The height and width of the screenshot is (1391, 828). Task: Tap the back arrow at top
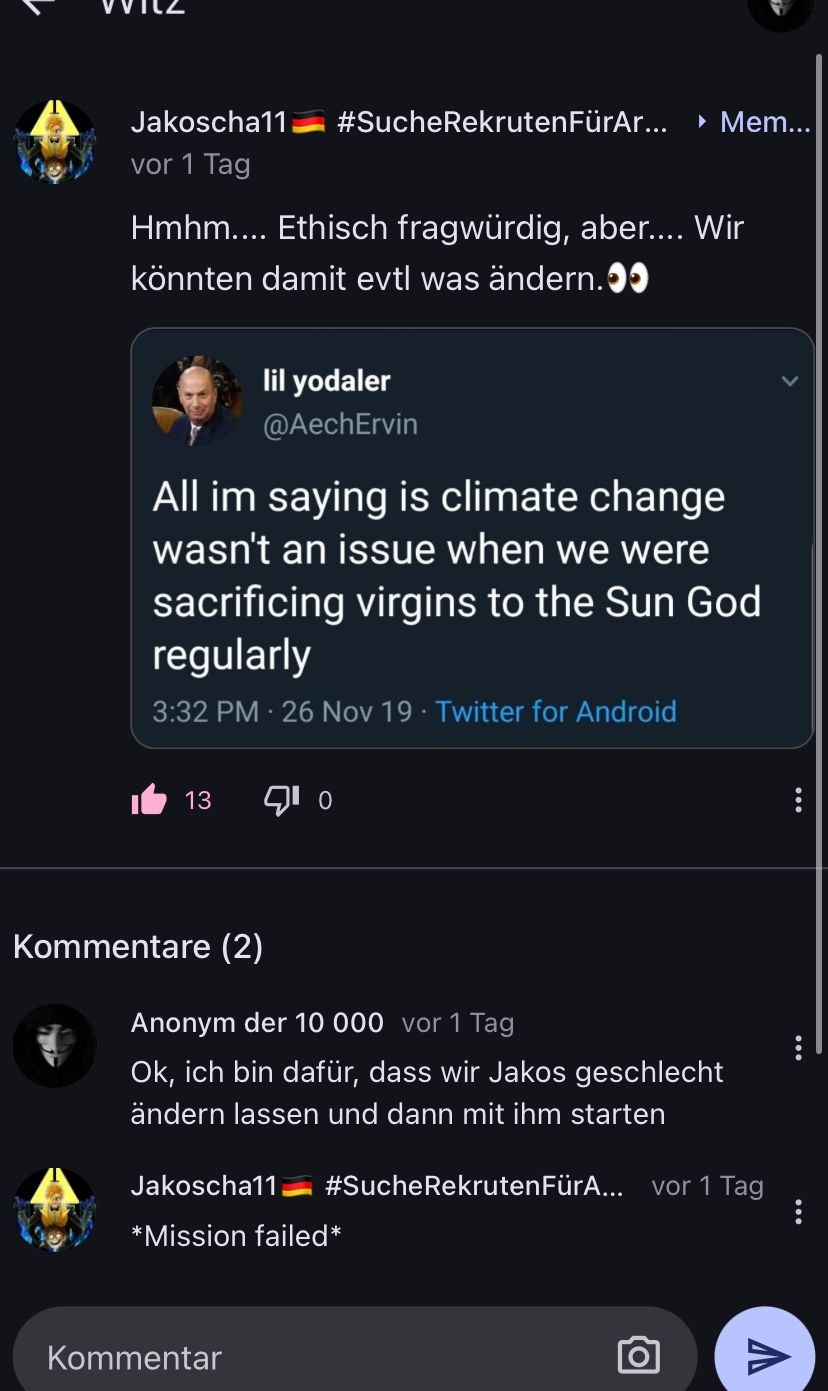[36, 6]
